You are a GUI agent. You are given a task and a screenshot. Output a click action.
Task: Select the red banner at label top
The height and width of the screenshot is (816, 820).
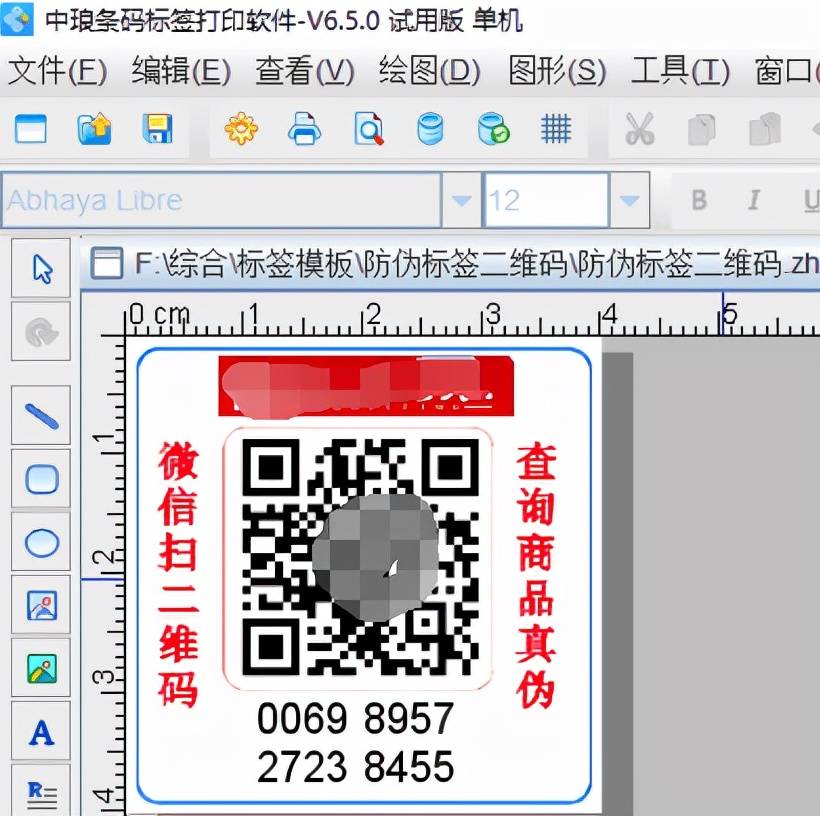click(x=366, y=386)
